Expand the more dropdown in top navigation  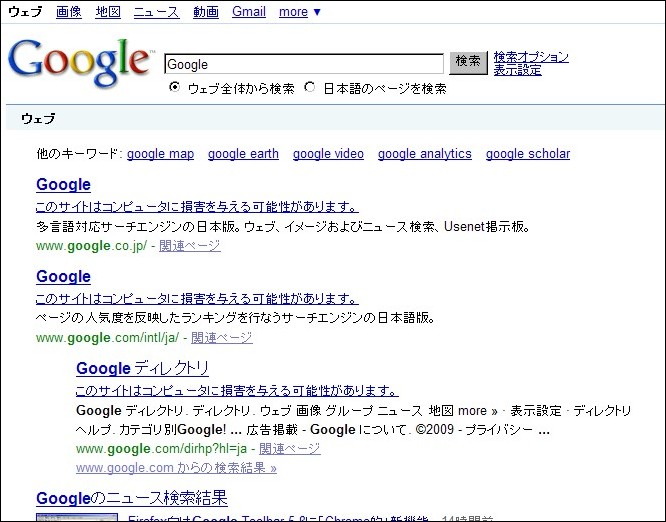coord(299,12)
